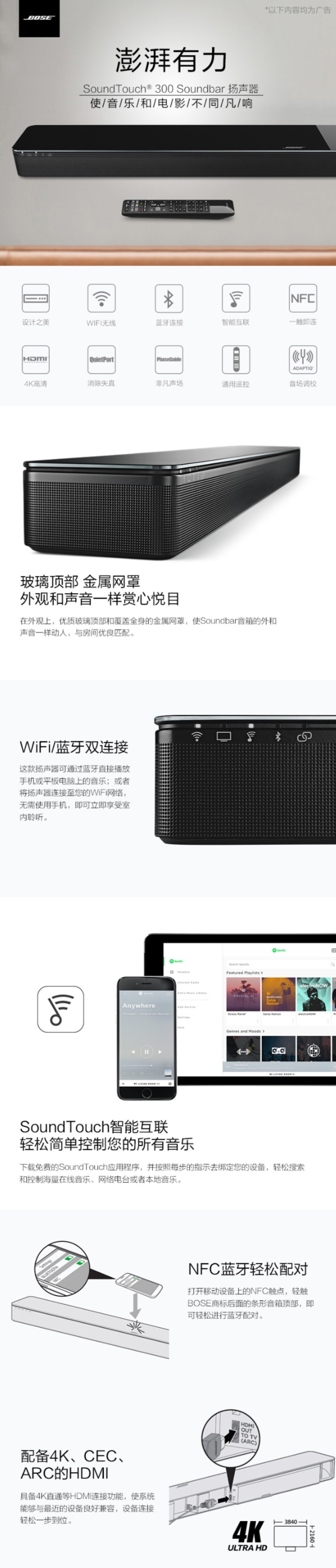Click the PhaseGuide 非凡声场 icon
The image size is (336, 1568).
169,359
